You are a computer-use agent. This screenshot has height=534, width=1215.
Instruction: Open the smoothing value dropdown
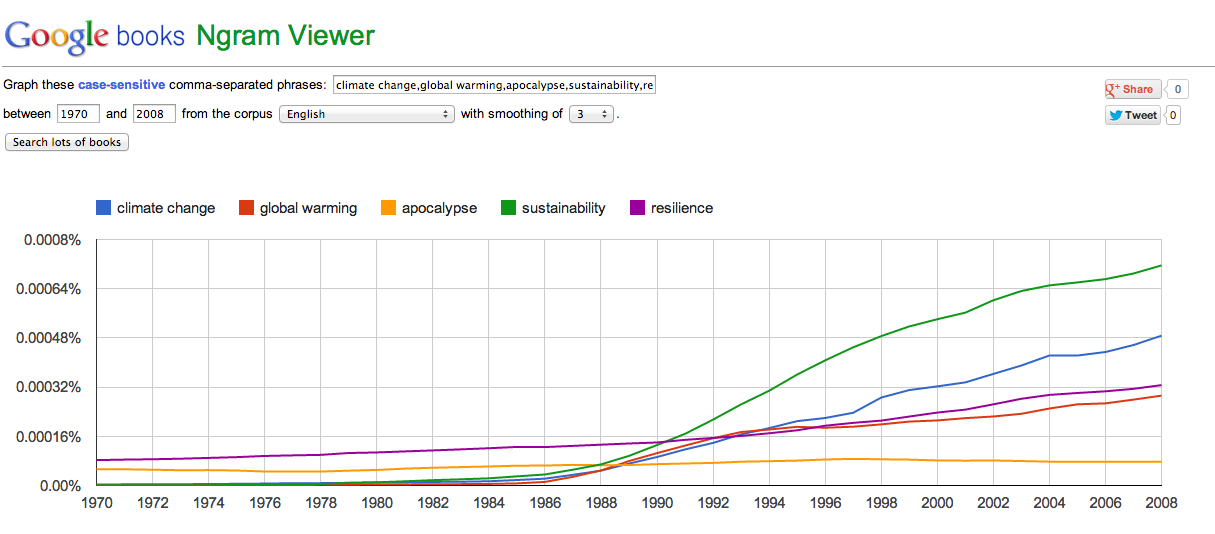point(590,114)
